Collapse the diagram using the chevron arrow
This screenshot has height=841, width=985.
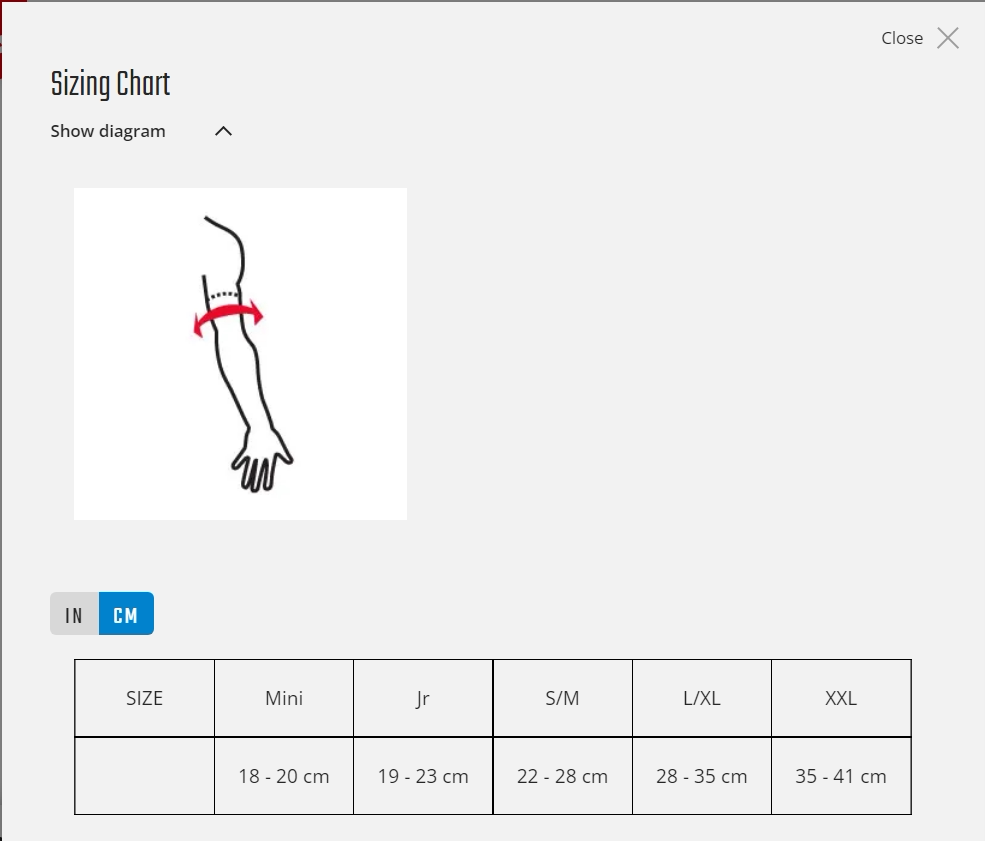tap(223, 131)
